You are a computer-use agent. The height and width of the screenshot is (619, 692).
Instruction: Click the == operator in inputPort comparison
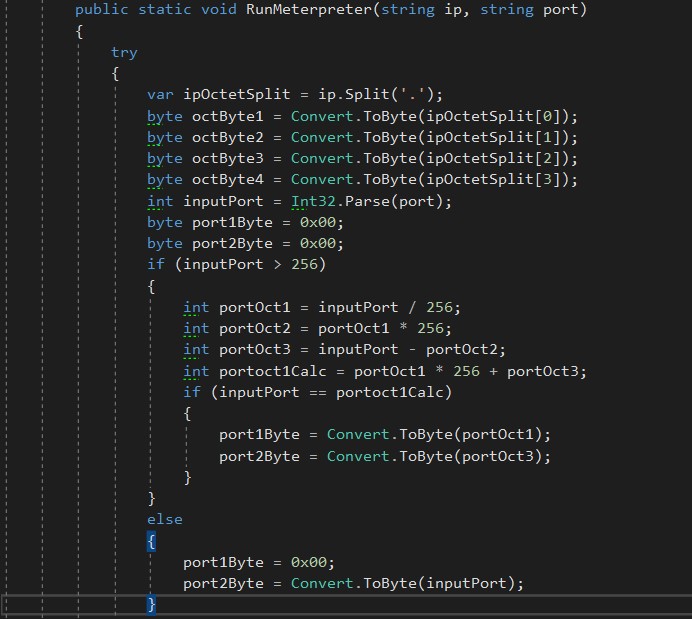pos(317,393)
